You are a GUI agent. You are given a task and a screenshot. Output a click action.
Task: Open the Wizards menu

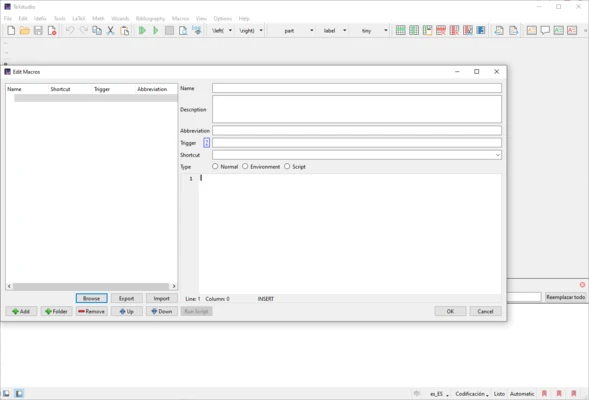point(120,18)
